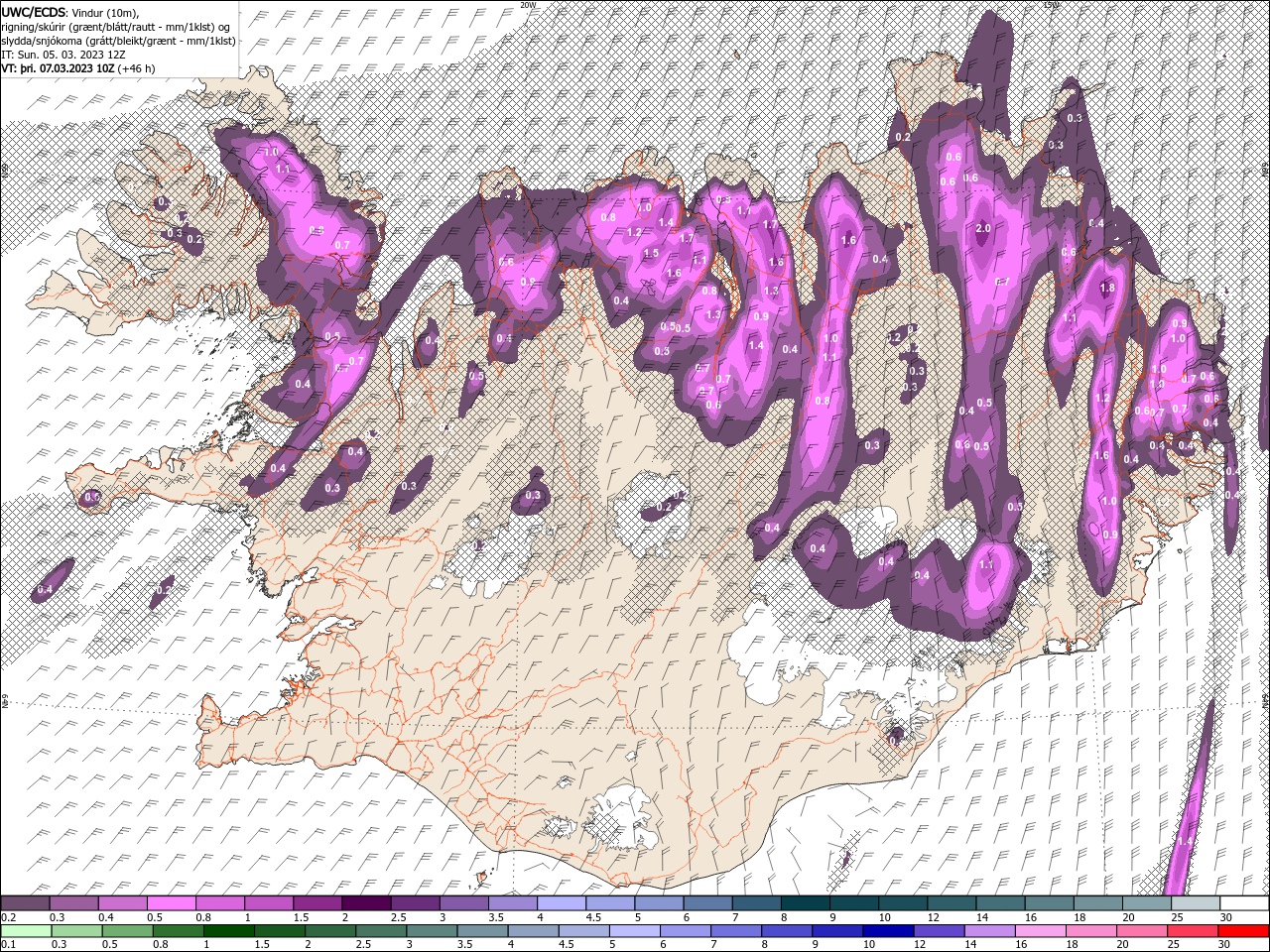This screenshot has height=952, width=1270.
Task: Click the 0.1 label in the rain legend row
Action: (x=7, y=945)
